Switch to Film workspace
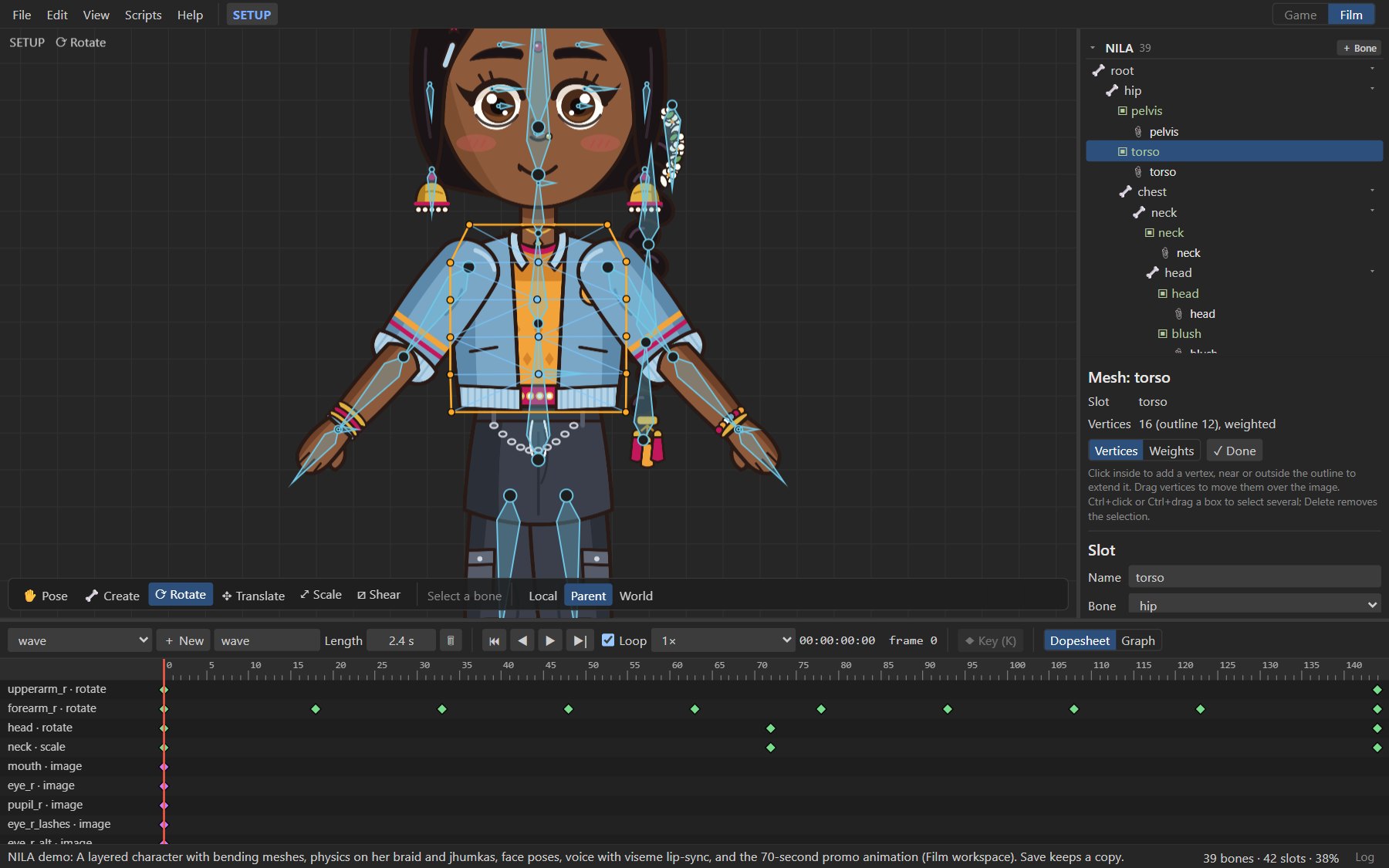The image size is (1389, 868). point(1351,15)
